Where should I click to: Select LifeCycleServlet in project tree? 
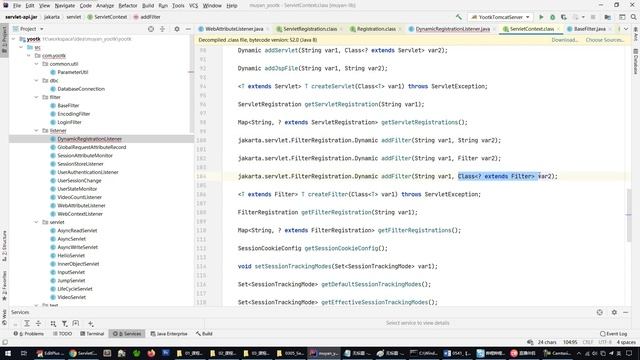point(75,289)
